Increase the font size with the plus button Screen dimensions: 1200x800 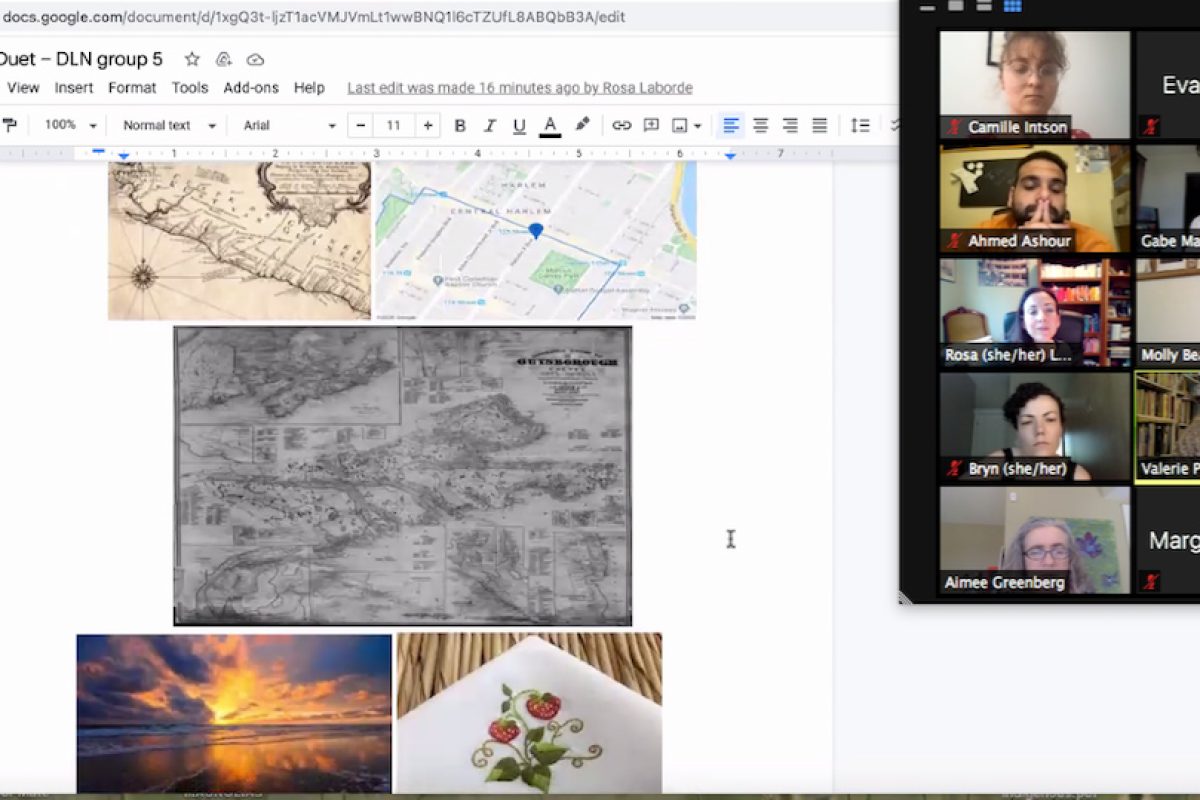tap(428, 125)
